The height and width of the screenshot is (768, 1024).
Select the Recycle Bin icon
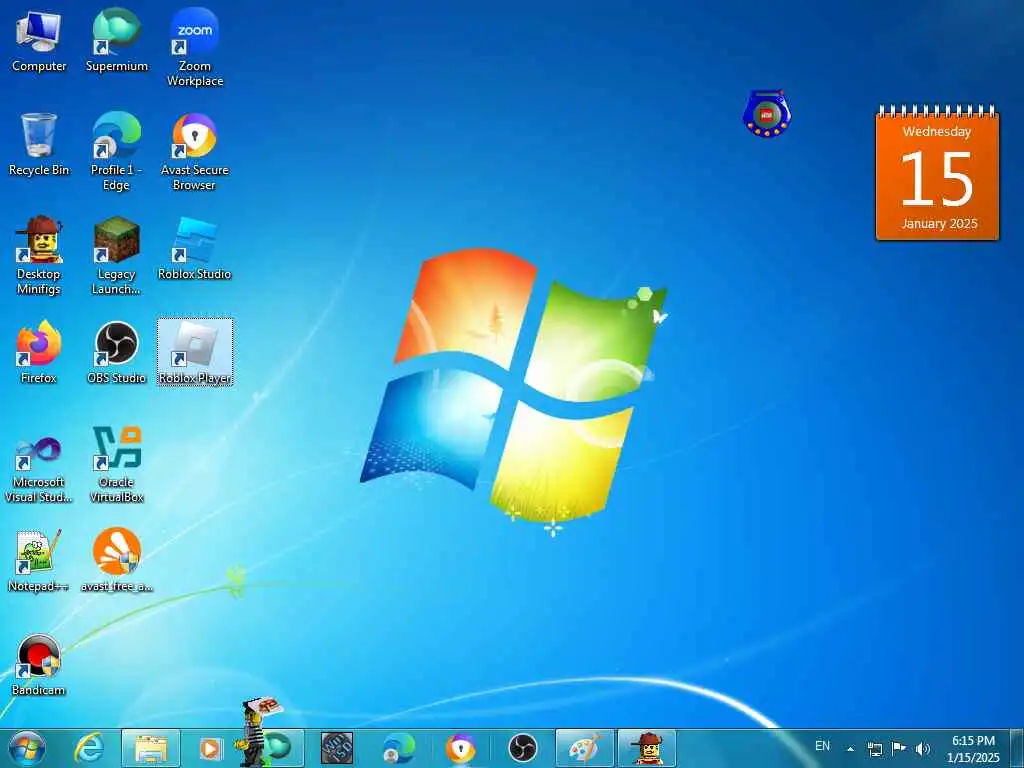(x=39, y=145)
